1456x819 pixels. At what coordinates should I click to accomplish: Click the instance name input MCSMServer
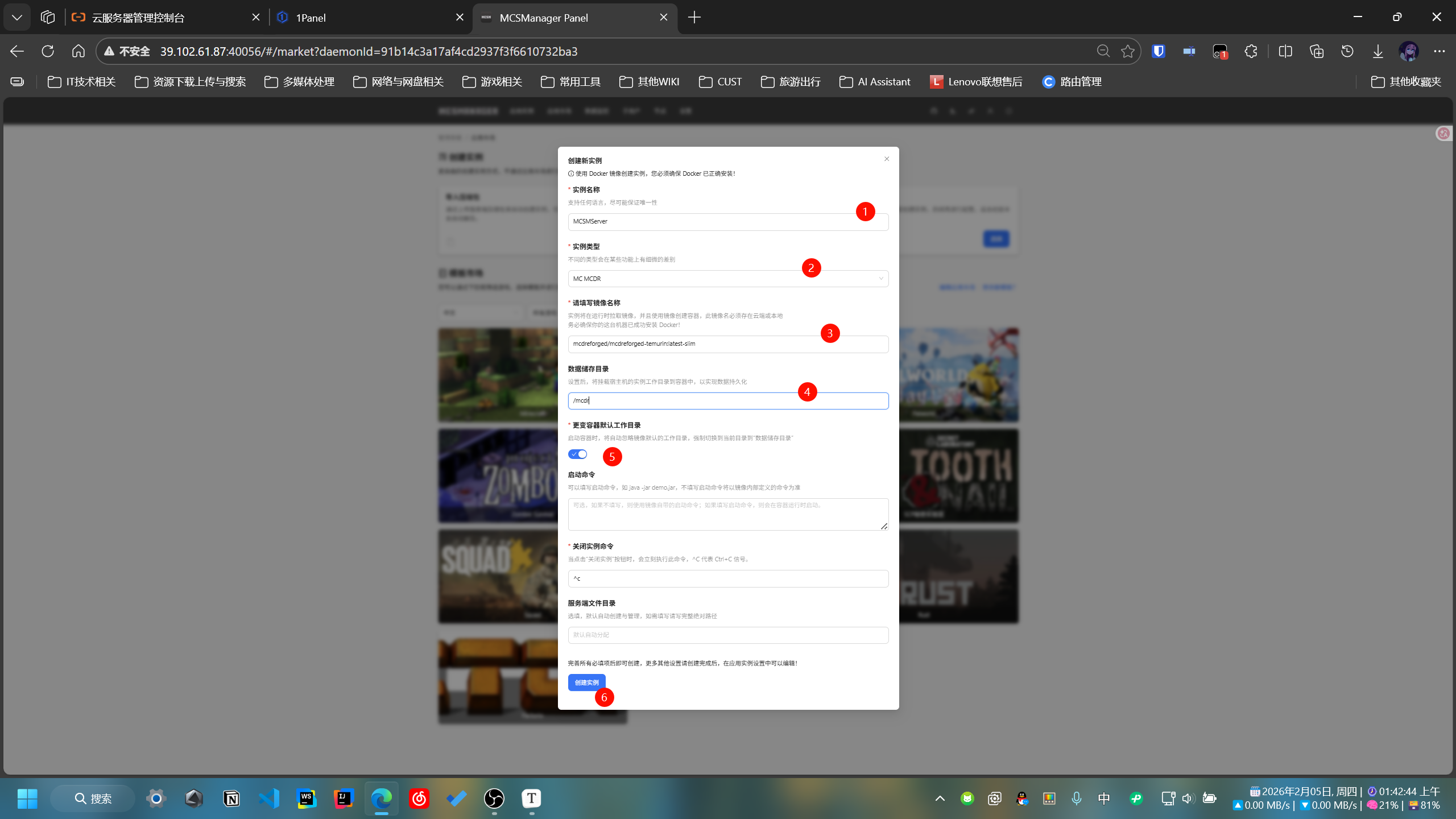point(711,222)
